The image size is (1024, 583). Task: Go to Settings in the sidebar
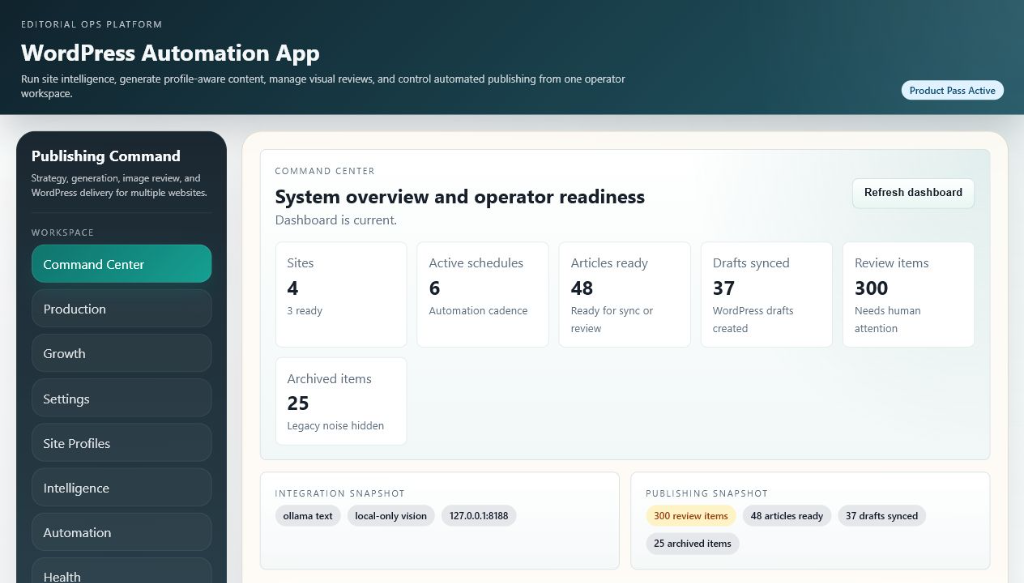[x=121, y=398]
